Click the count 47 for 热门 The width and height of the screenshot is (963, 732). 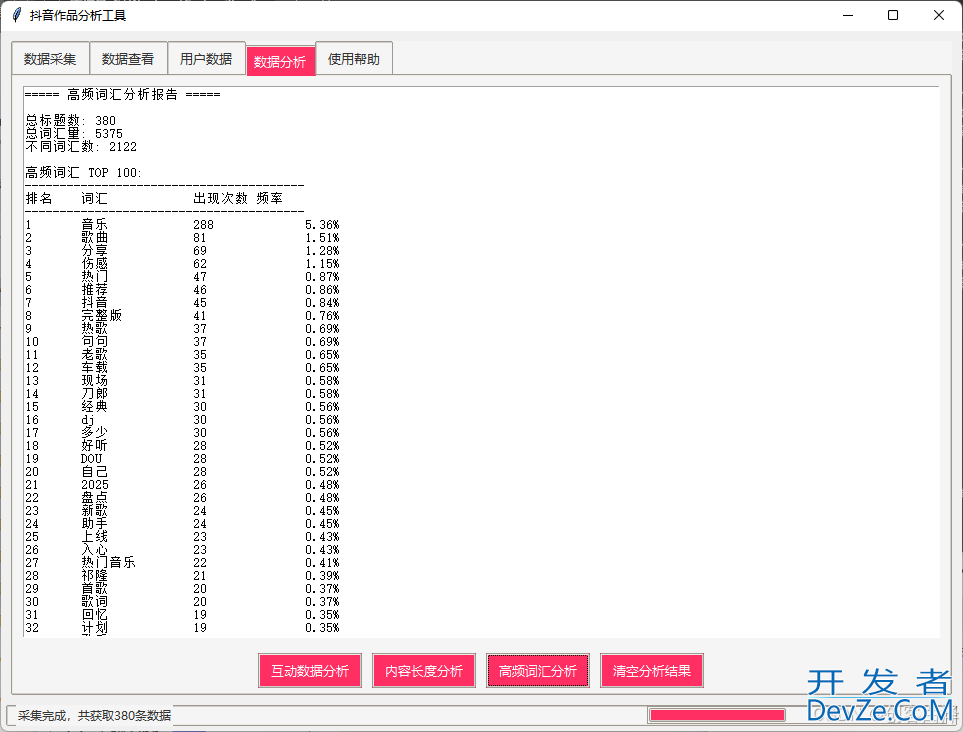click(x=200, y=277)
